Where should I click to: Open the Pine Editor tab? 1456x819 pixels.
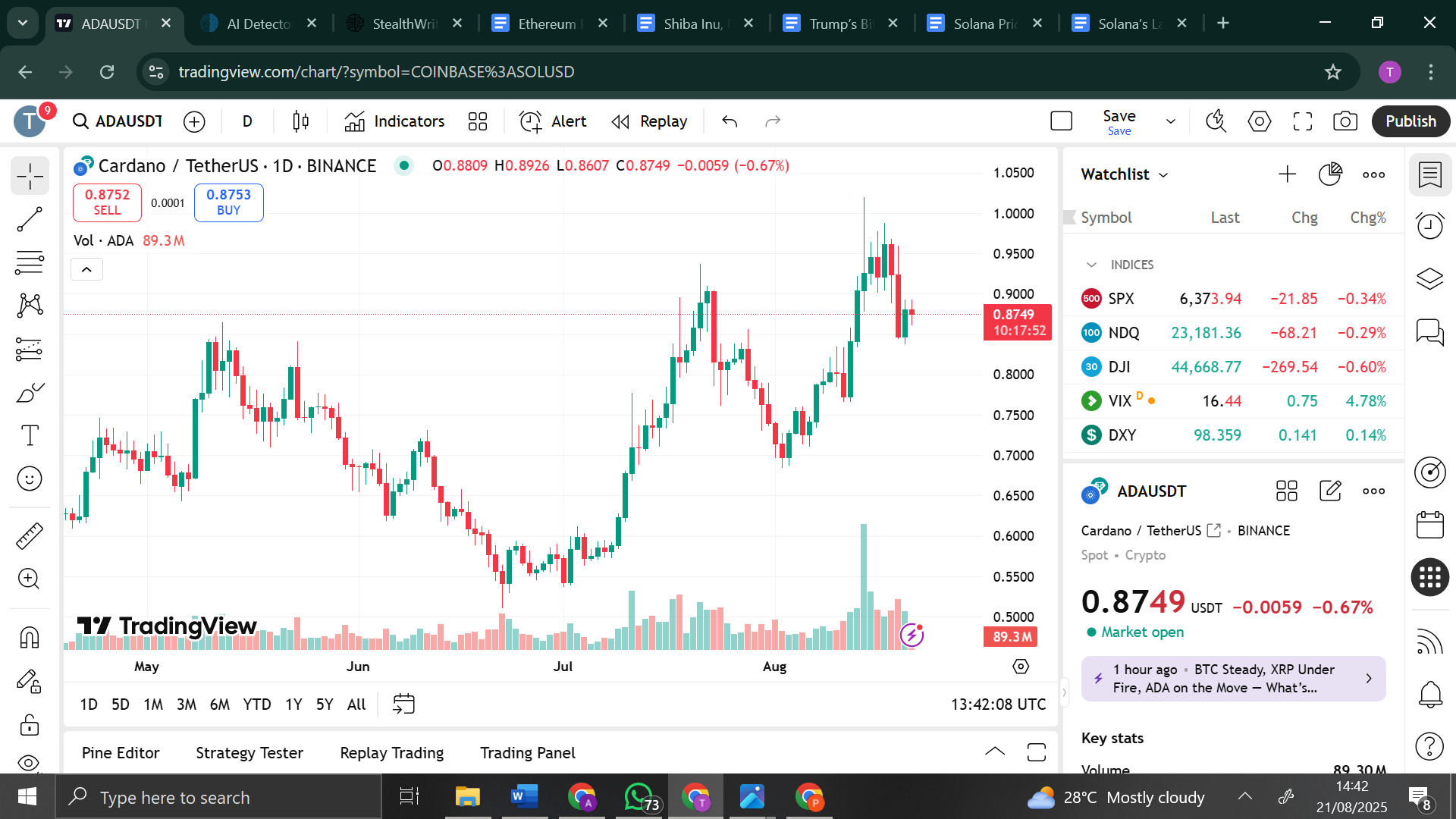(x=121, y=753)
